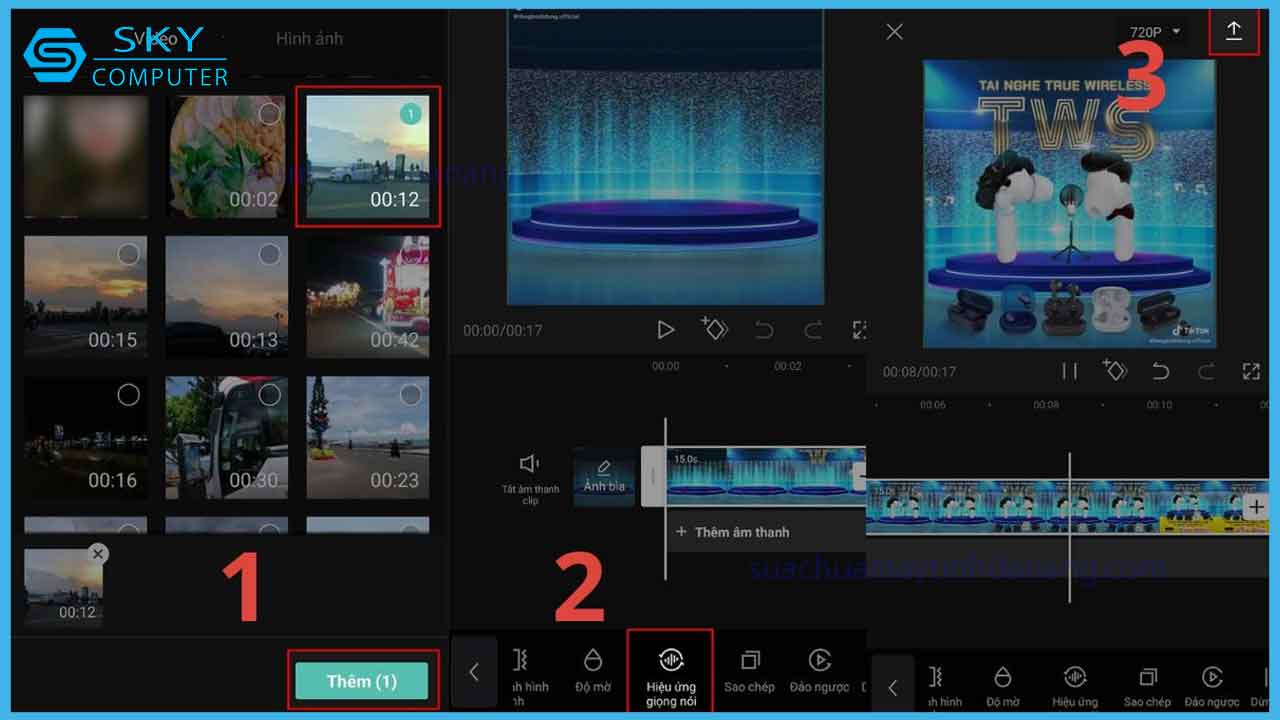
Task: Add a keyframe on the 00:00/00:17 screen
Action: (714, 328)
